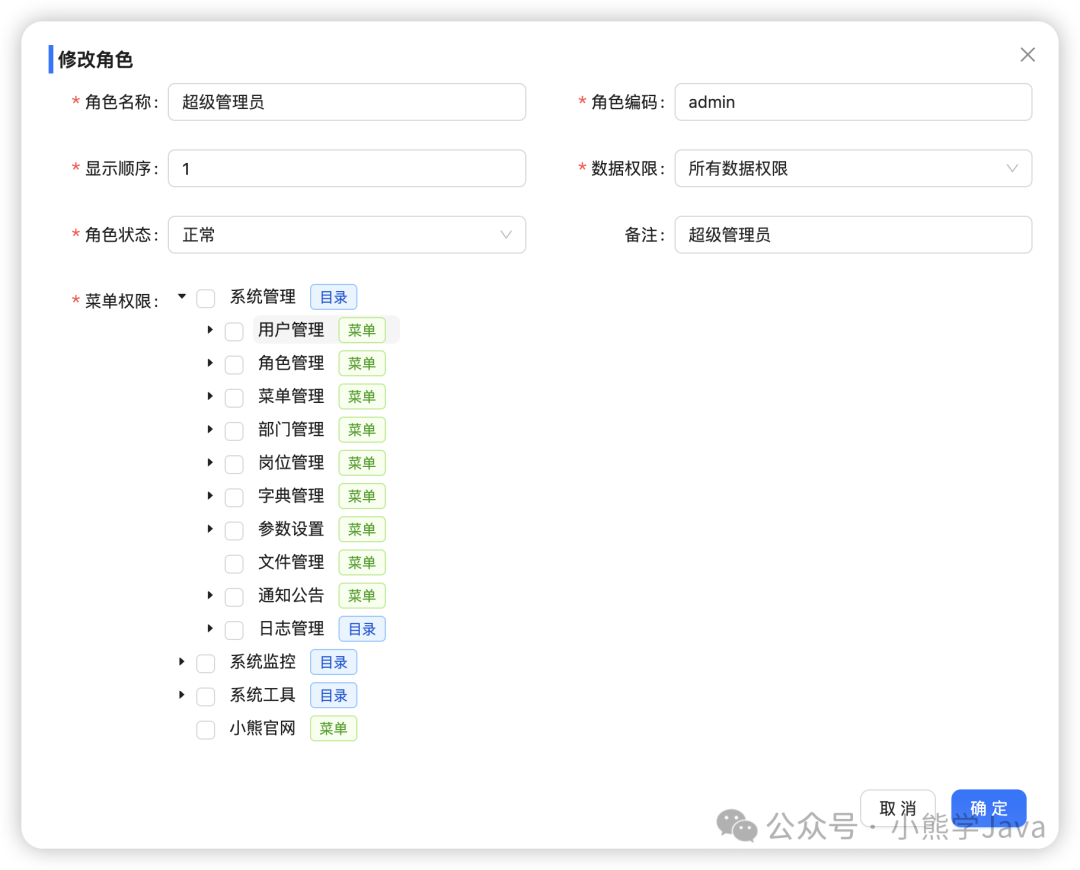
Task: Select the 系统监控 tree label
Action: (262, 661)
